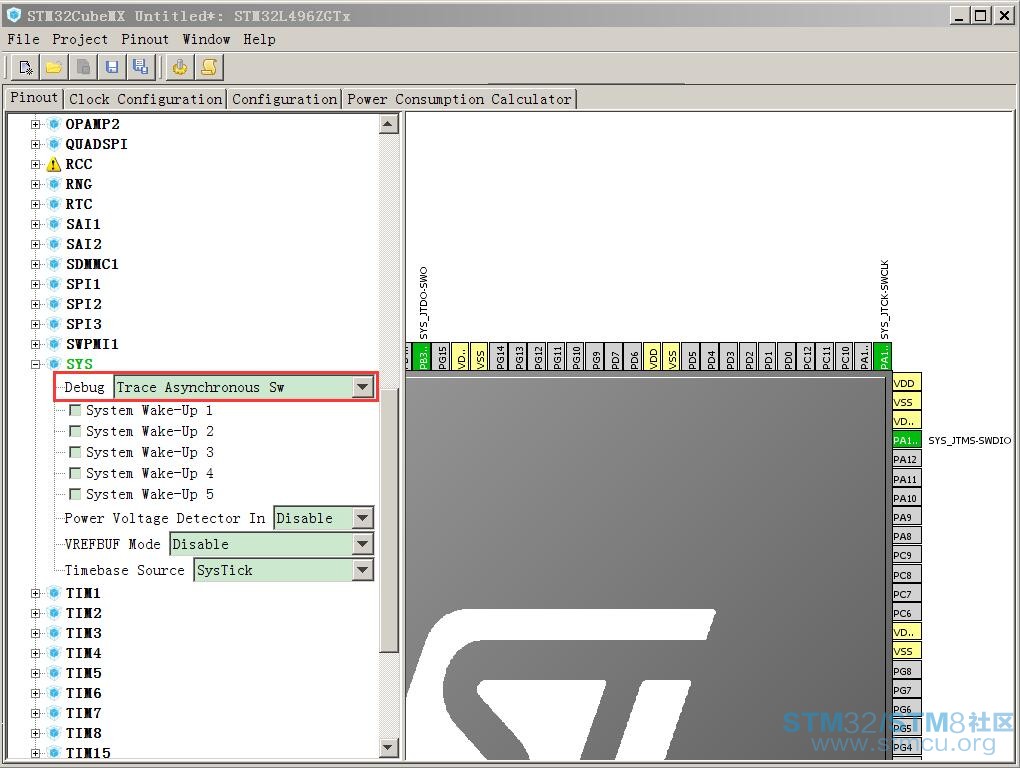The width and height of the screenshot is (1020, 768).
Task: Switch to the Configuration tab
Action: (285, 99)
